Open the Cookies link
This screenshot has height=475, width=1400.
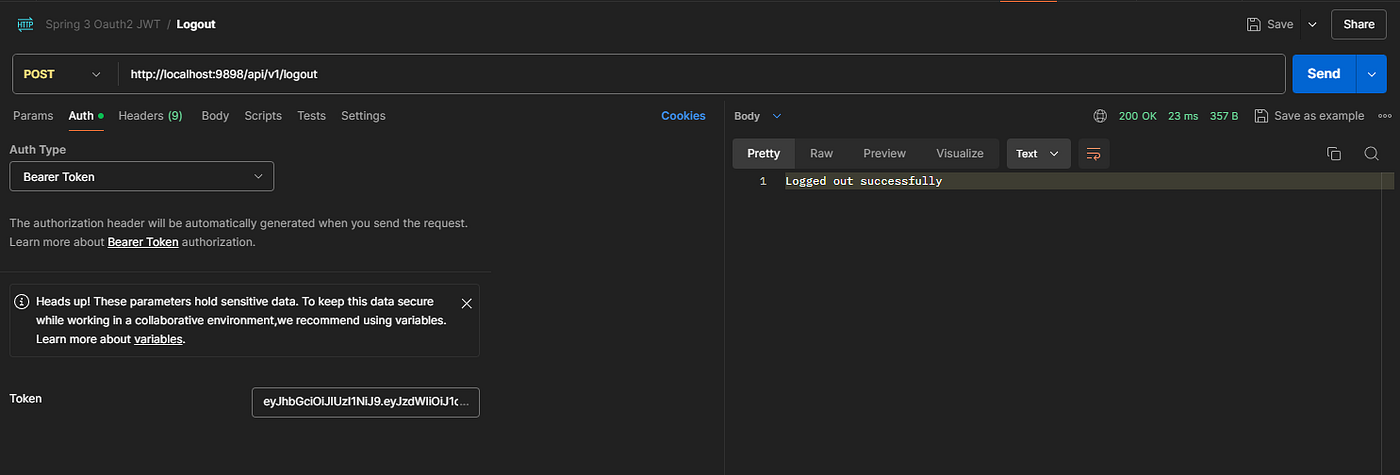[683, 116]
